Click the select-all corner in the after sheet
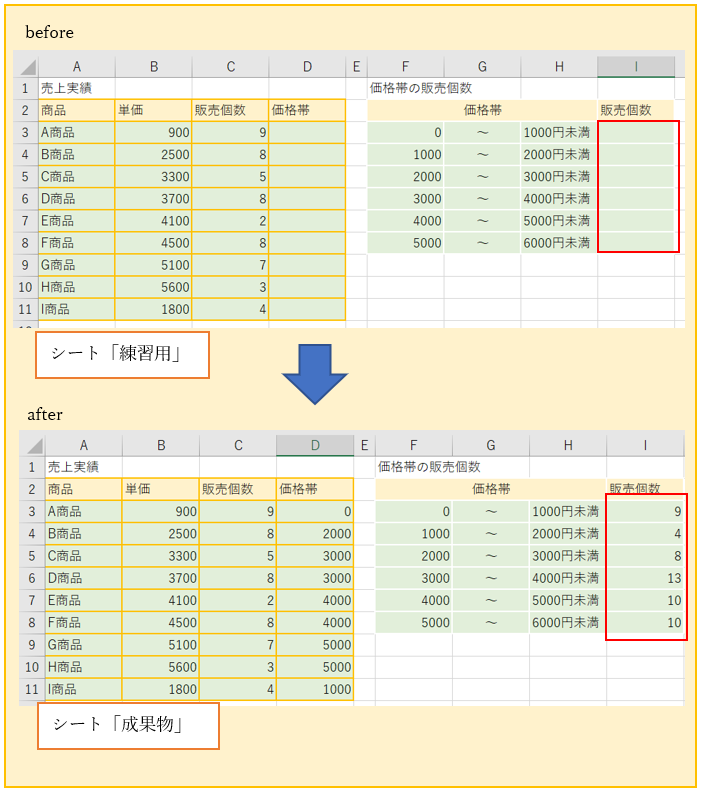 [x=33, y=445]
